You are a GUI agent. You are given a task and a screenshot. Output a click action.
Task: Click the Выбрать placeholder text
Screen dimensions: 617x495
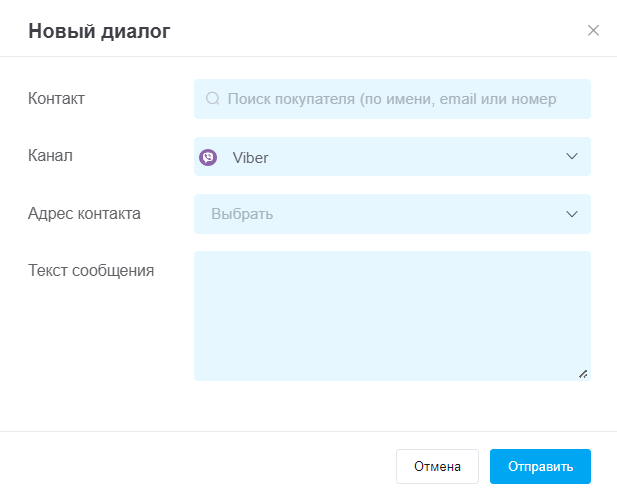[x=242, y=214]
